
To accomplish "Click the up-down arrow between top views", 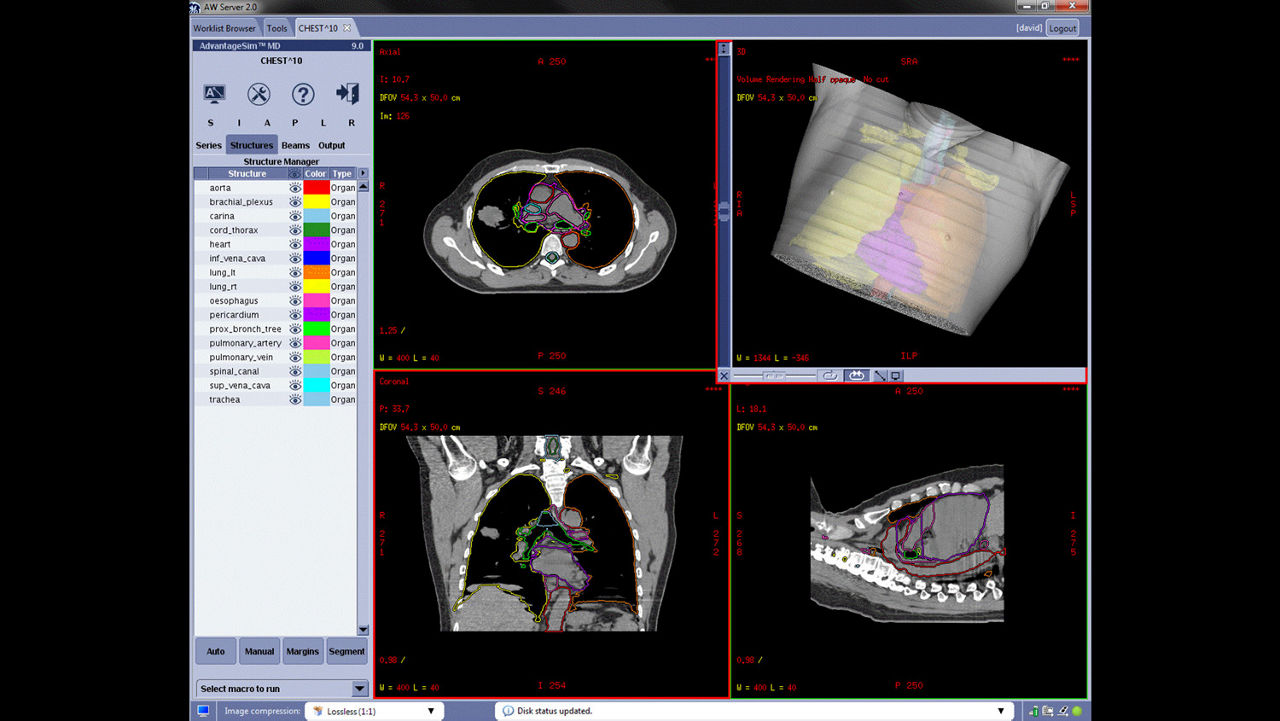I will pos(724,48).
